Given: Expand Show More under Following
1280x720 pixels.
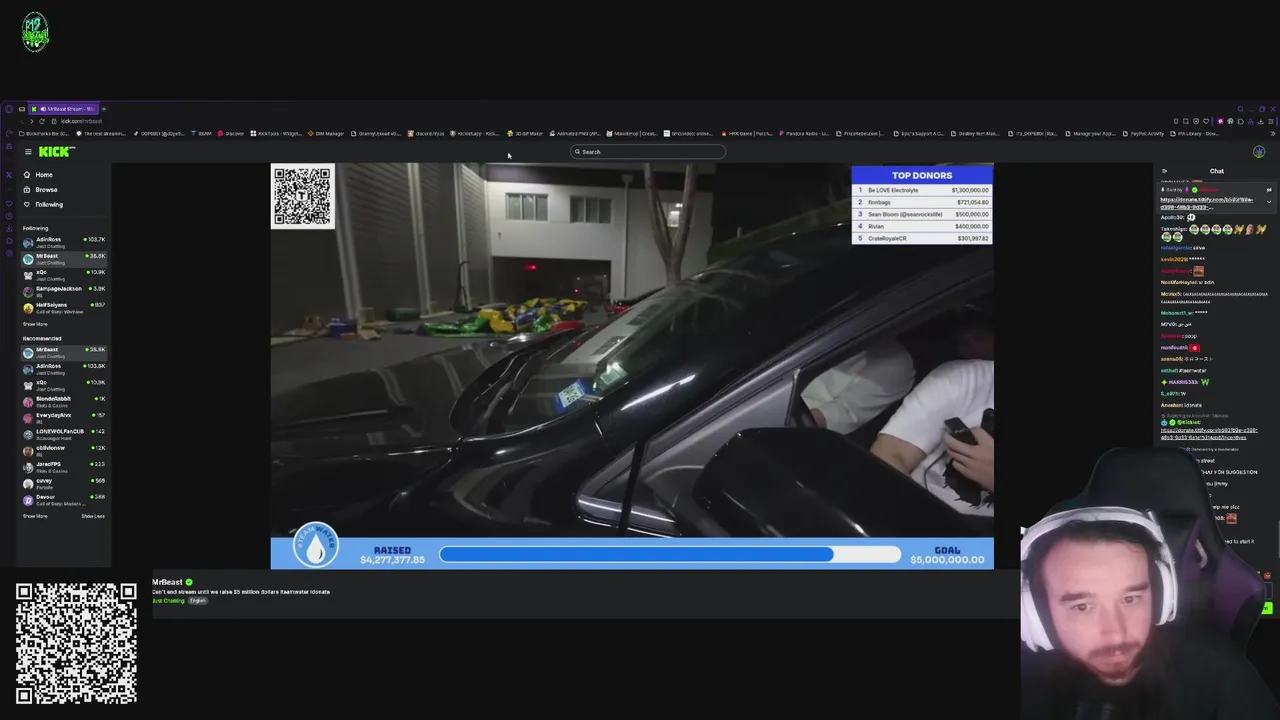Looking at the screenshot, I should click(35, 324).
